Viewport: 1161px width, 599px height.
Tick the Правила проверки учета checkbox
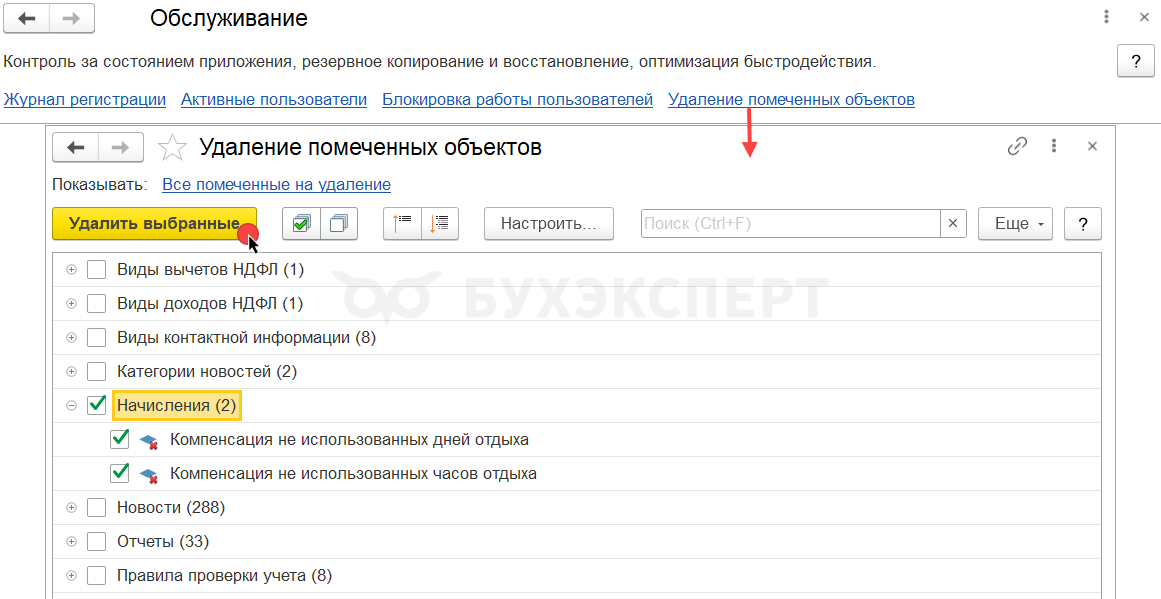pyautogui.click(x=96, y=575)
